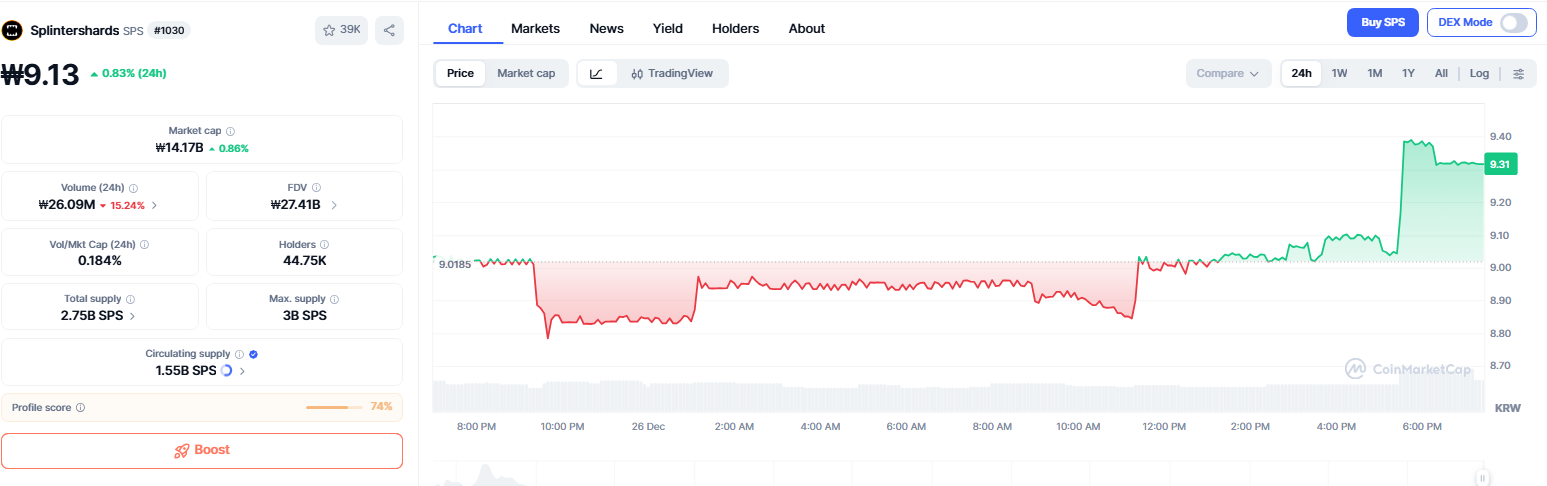Image resolution: width=1547 pixels, height=486 pixels.
Task: Click Volume (24h) info icon
Action: click(x=134, y=187)
